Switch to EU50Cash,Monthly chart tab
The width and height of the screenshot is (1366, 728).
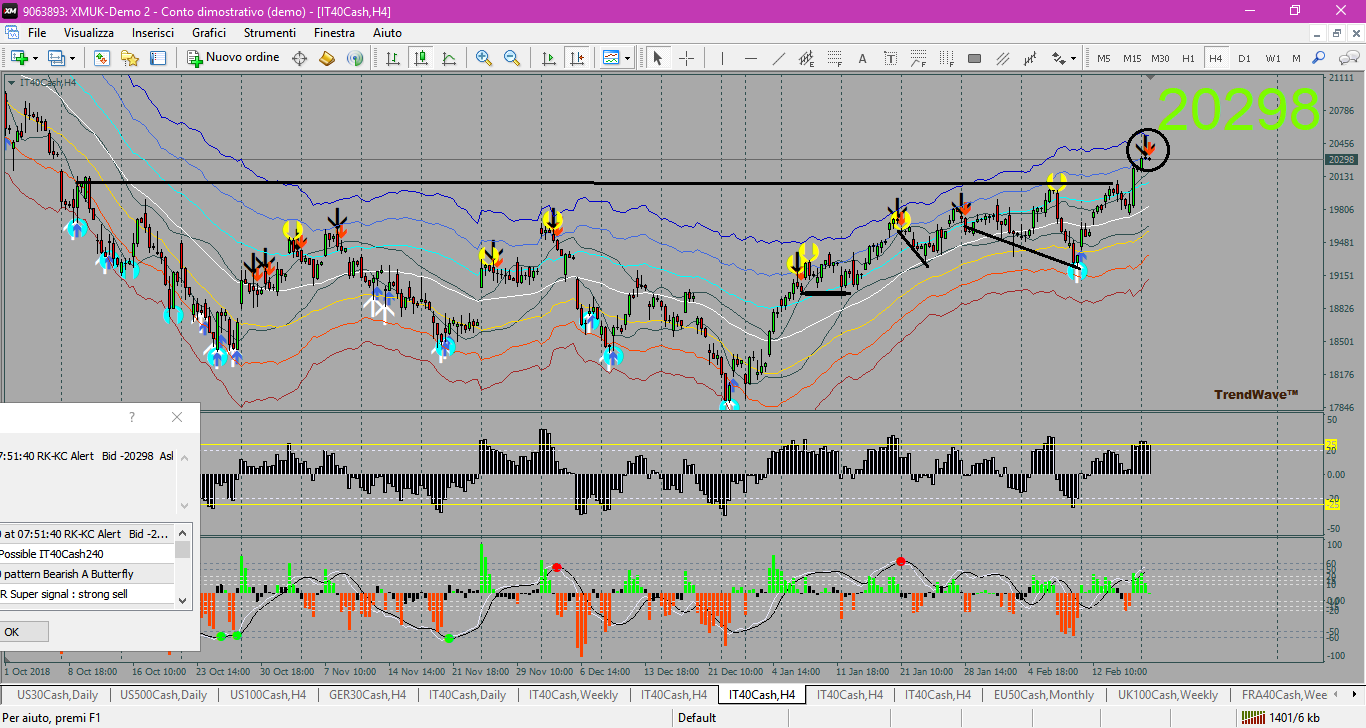(1045, 695)
